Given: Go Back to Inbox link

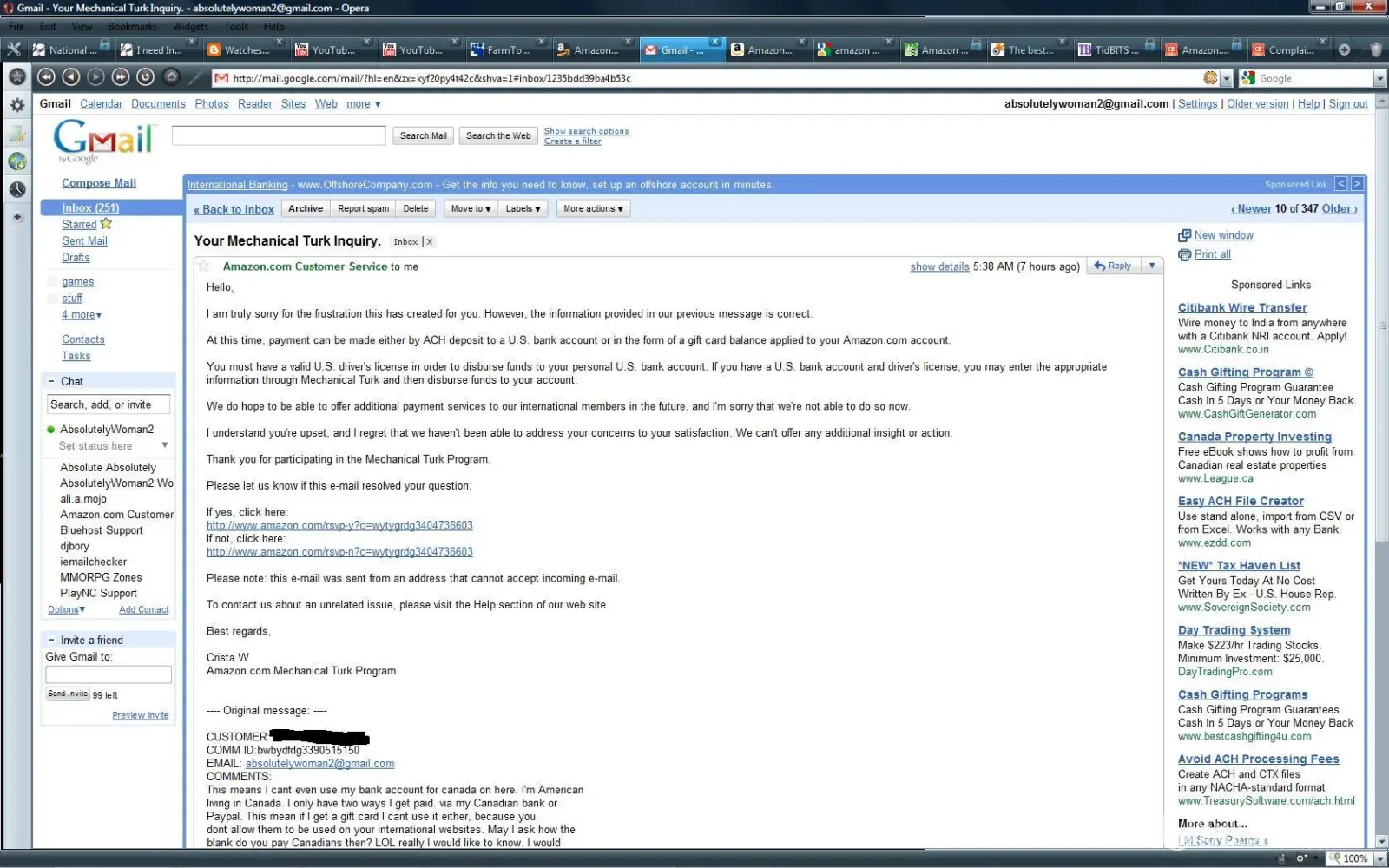Looking at the screenshot, I should pos(234,209).
